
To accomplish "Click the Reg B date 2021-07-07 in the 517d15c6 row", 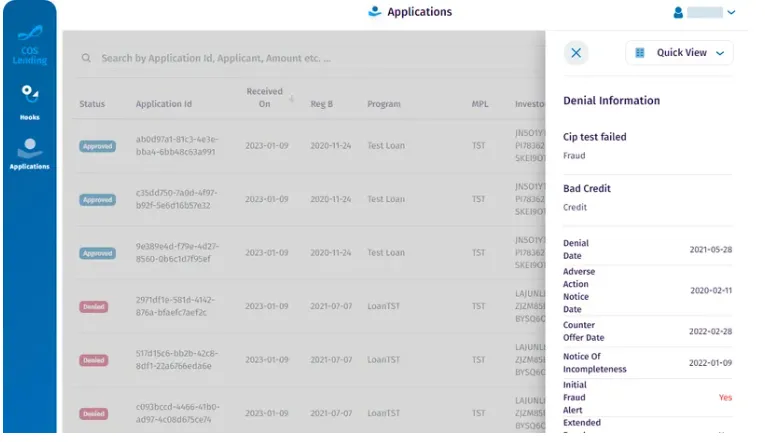I will pyautogui.click(x=331, y=360).
